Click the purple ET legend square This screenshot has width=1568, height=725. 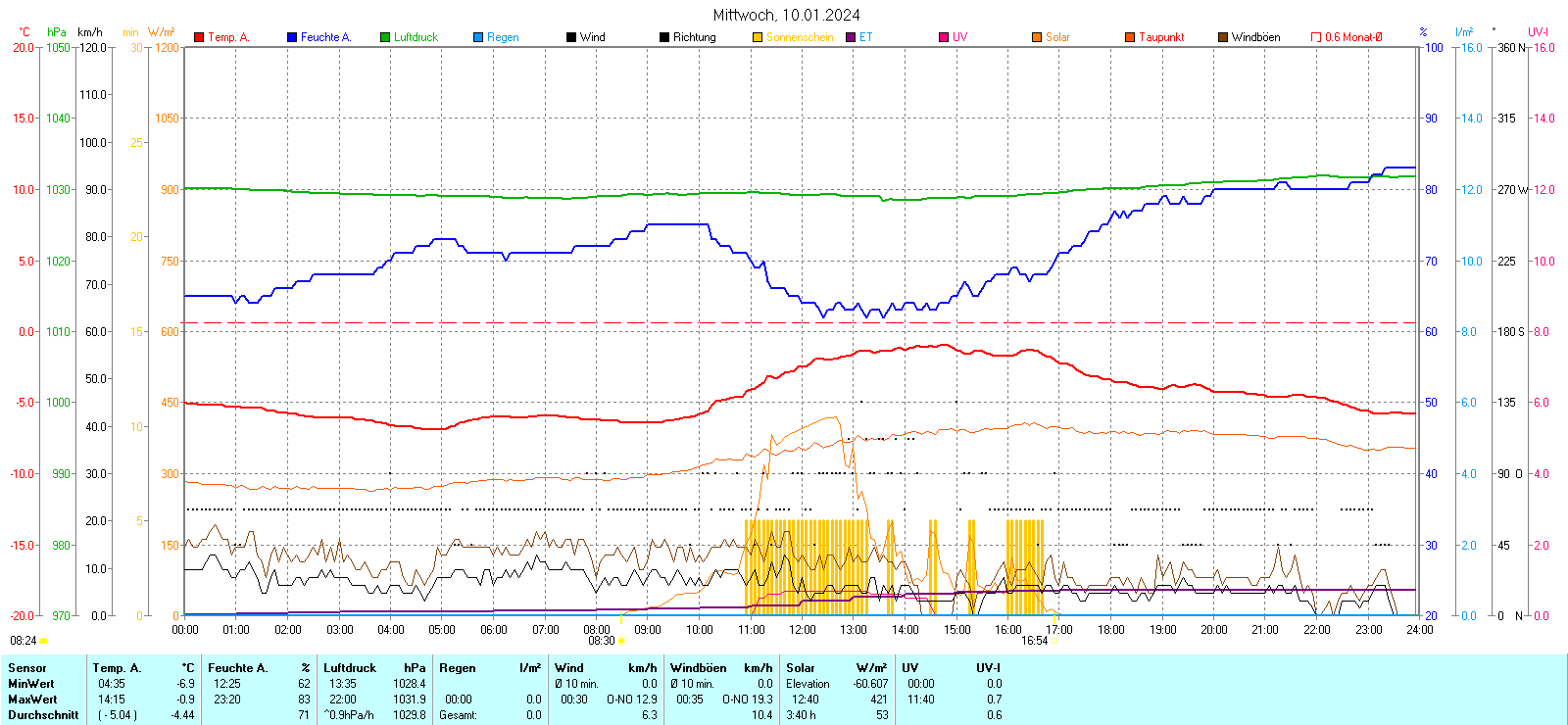(x=851, y=37)
